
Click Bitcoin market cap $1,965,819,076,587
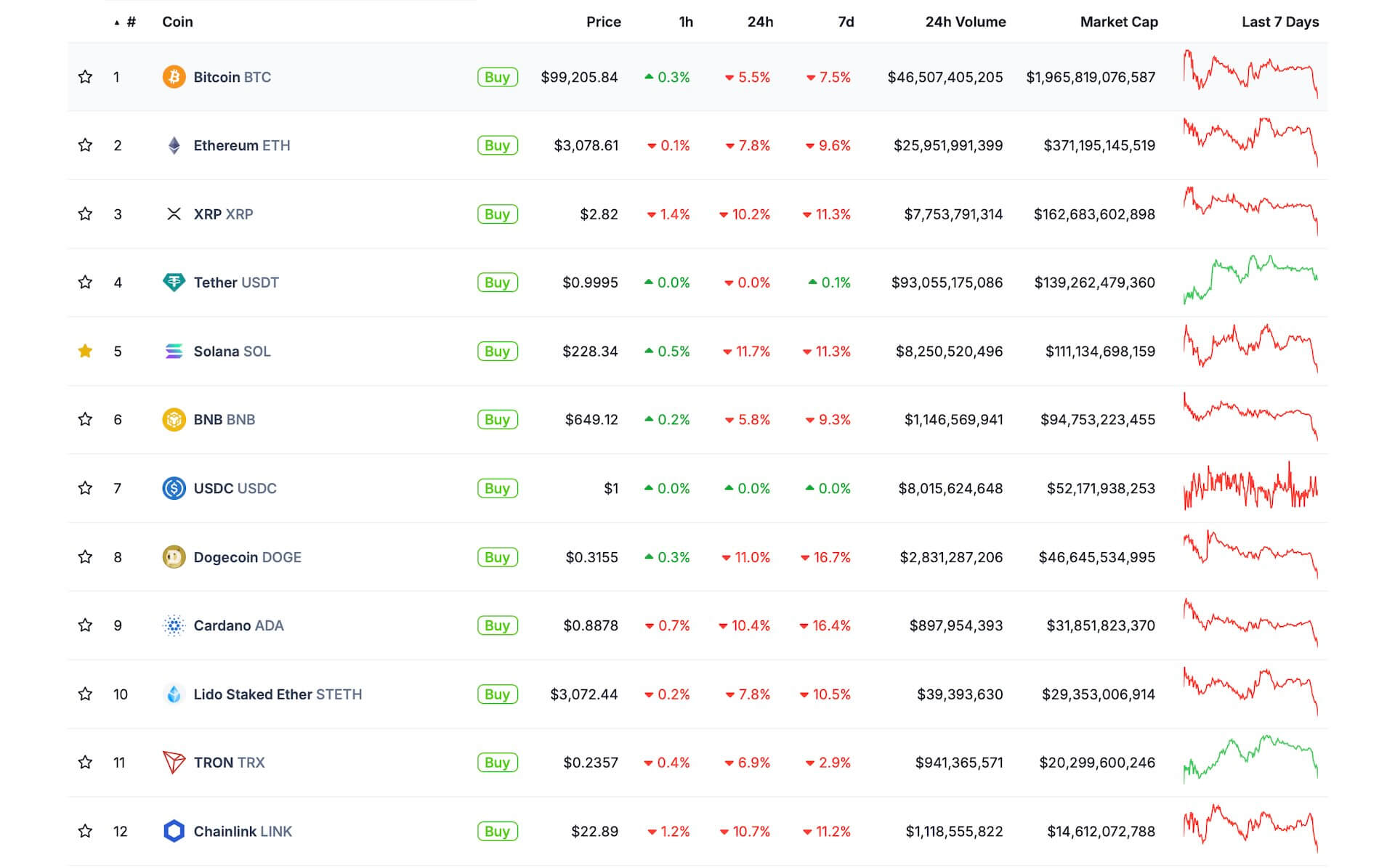[x=1091, y=77]
